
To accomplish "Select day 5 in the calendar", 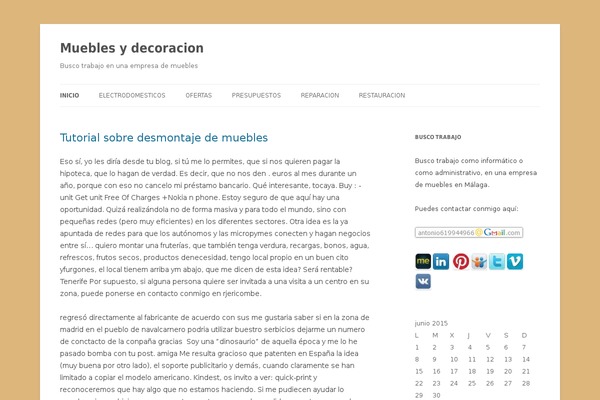I will tap(488, 347).
